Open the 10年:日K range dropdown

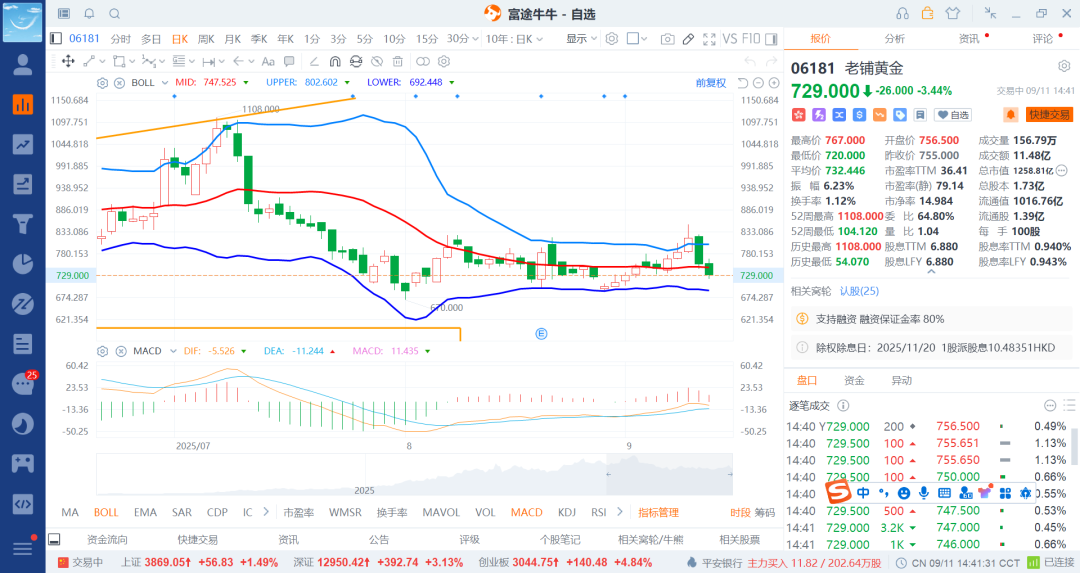[x=514, y=39]
